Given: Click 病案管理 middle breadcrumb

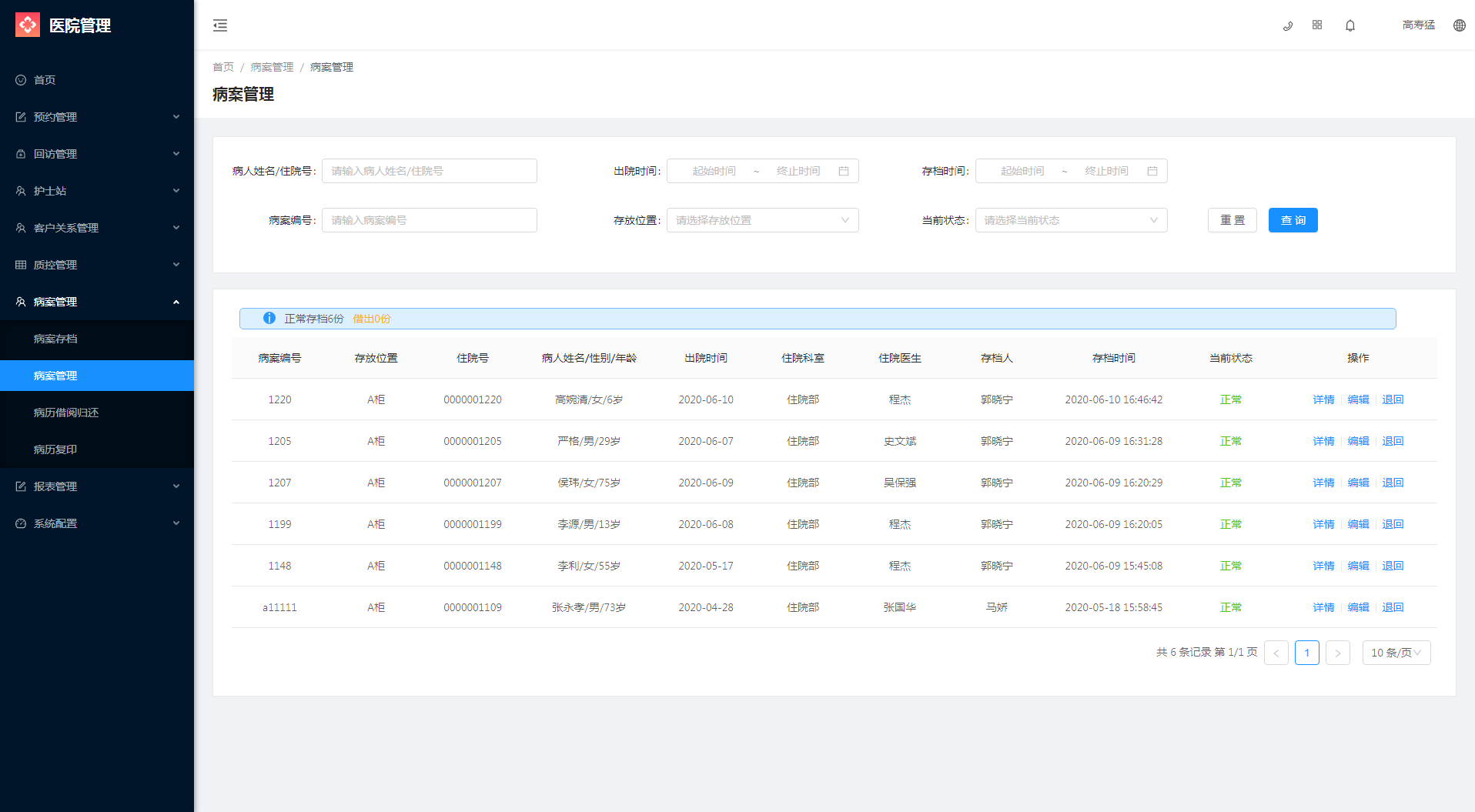Looking at the screenshot, I should coord(272,67).
